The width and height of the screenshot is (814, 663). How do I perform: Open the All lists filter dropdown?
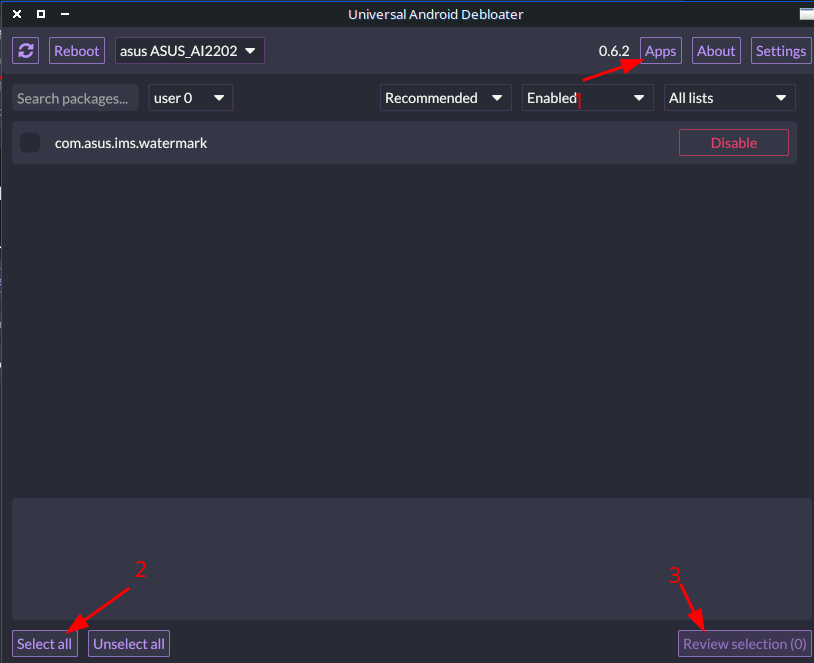click(729, 98)
